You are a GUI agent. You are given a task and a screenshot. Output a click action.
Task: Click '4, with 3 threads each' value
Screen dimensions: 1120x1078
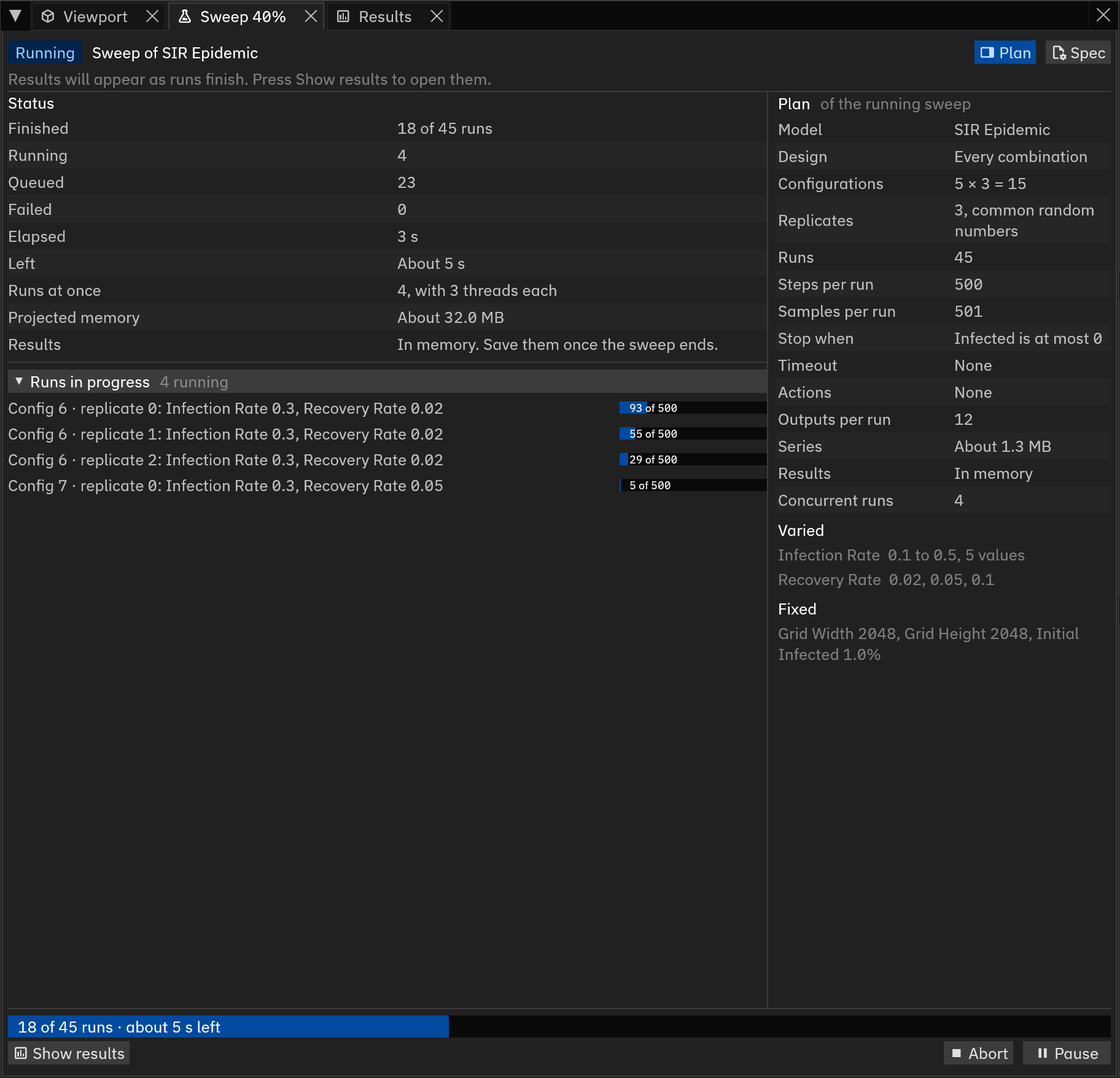click(476, 291)
